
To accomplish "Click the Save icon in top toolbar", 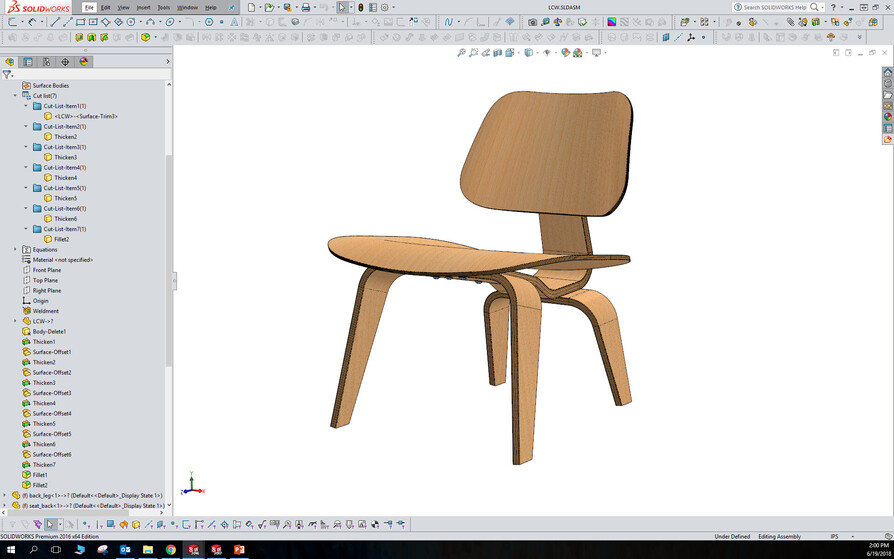I will [x=287, y=7].
